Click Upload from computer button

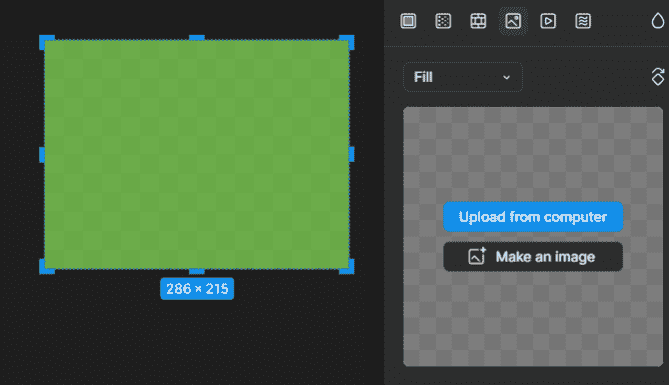click(533, 217)
